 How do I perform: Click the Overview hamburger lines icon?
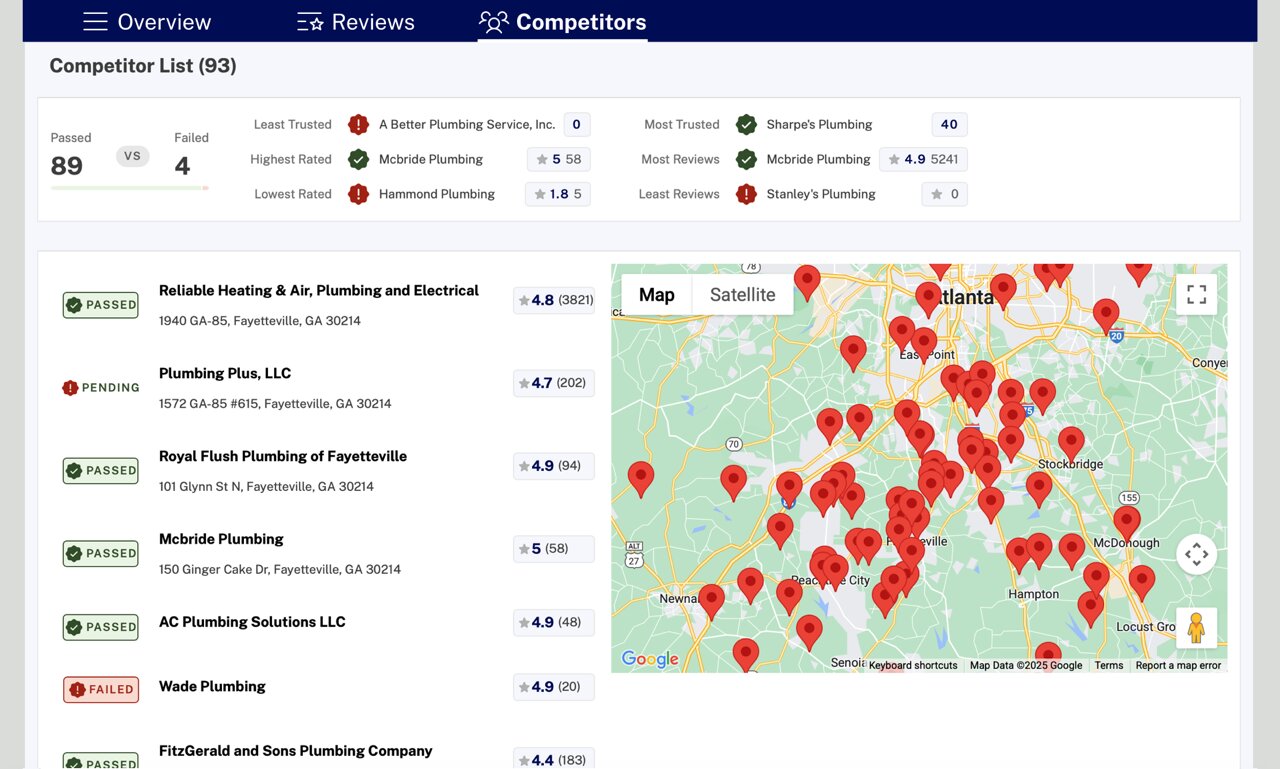(95, 22)
